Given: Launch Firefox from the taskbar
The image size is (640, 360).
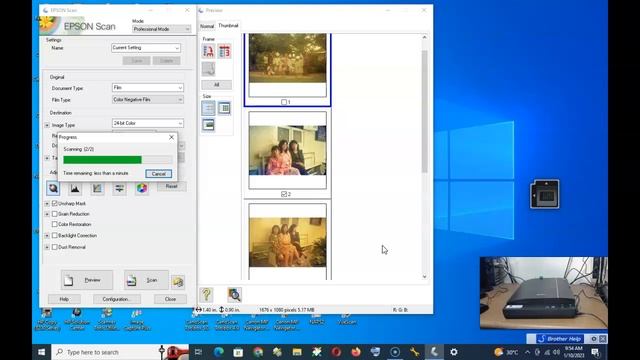Looking at the screenshot, I should pos(356,352).
